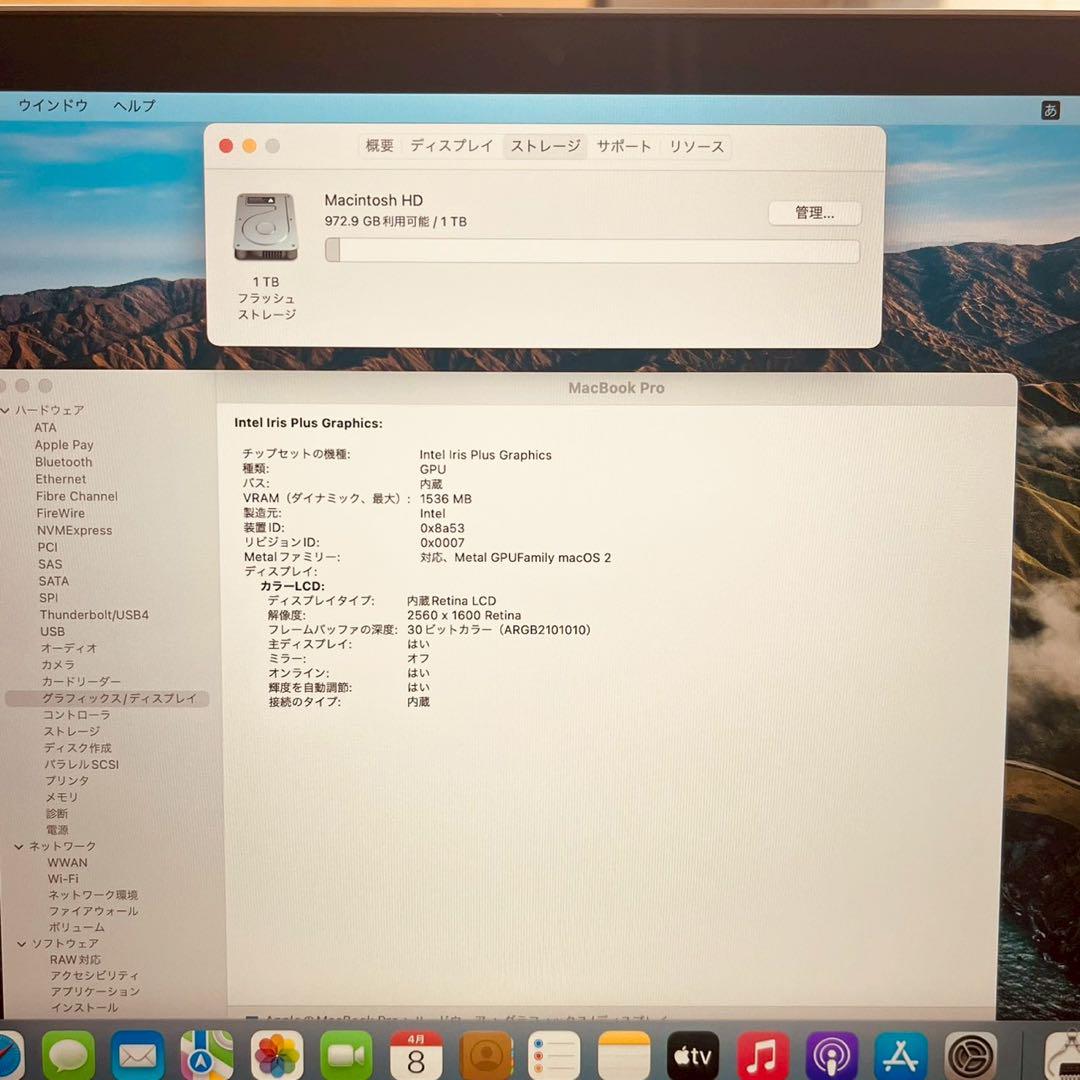Screen dimensions: 1080x1080
Task: Open Messages from the Dock
Action: (x=68, y=1055)
